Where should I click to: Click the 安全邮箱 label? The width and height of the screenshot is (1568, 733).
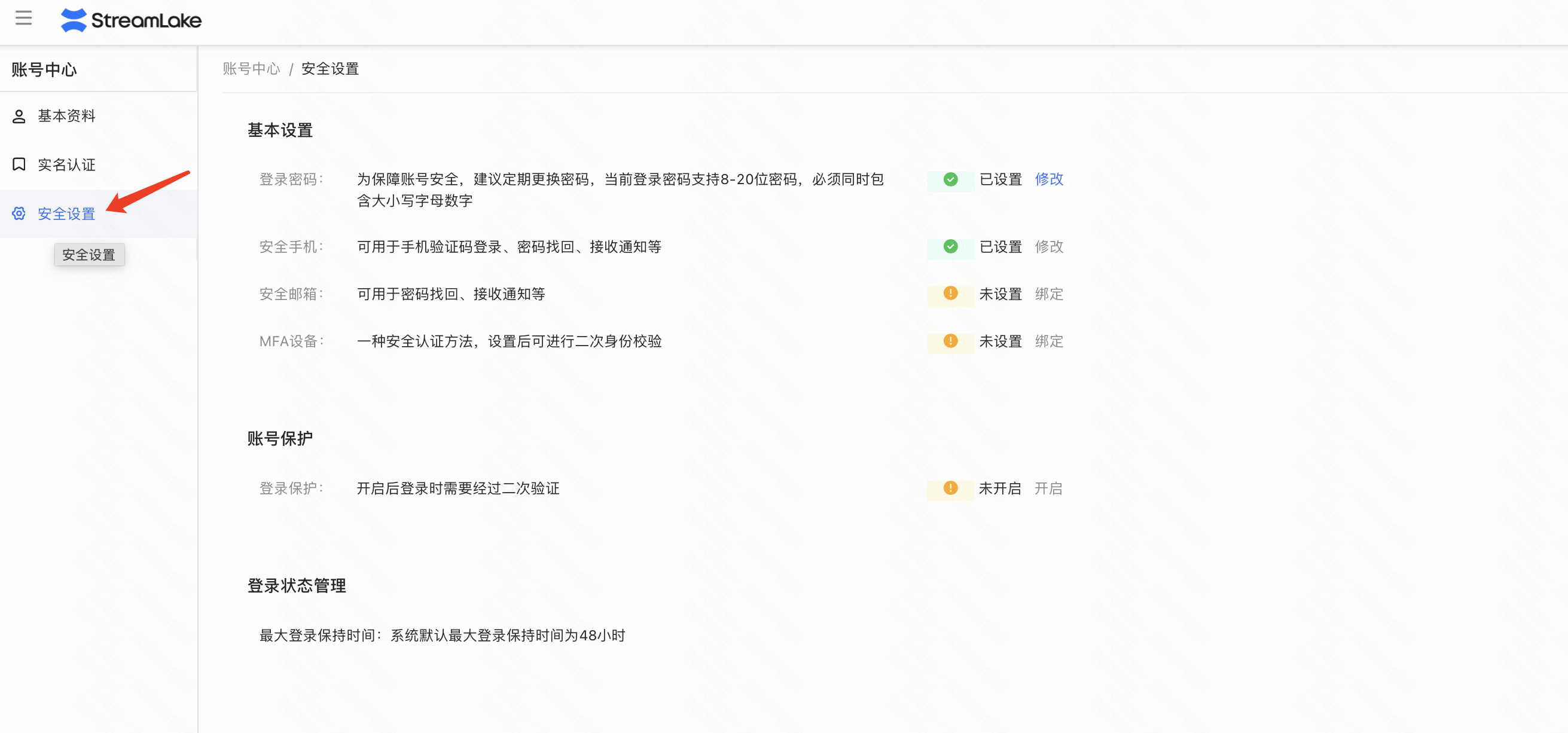pyautogui.click(x=291, y=294)
